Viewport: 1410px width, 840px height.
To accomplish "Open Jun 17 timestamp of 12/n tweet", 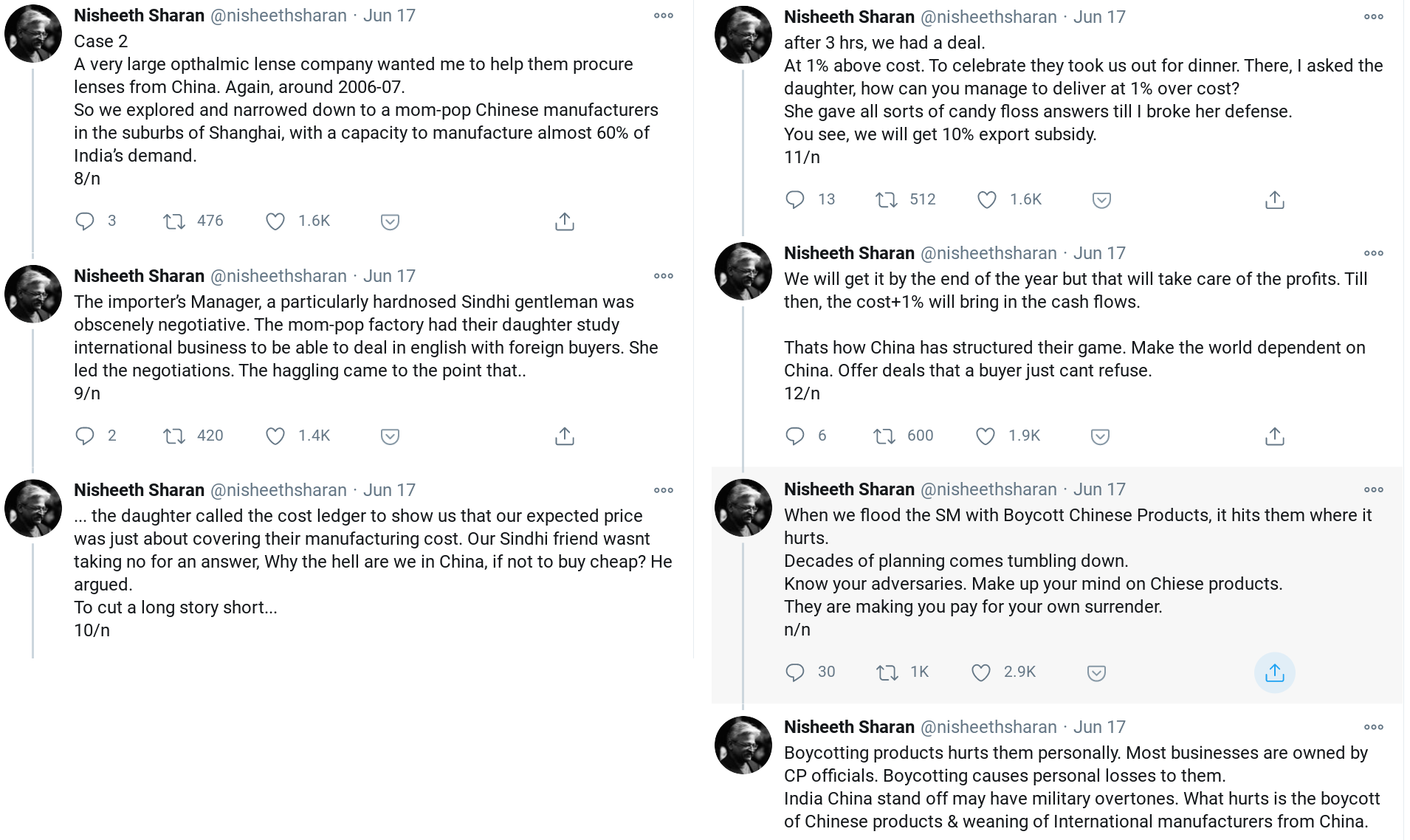I will (x=1099, y=253).
